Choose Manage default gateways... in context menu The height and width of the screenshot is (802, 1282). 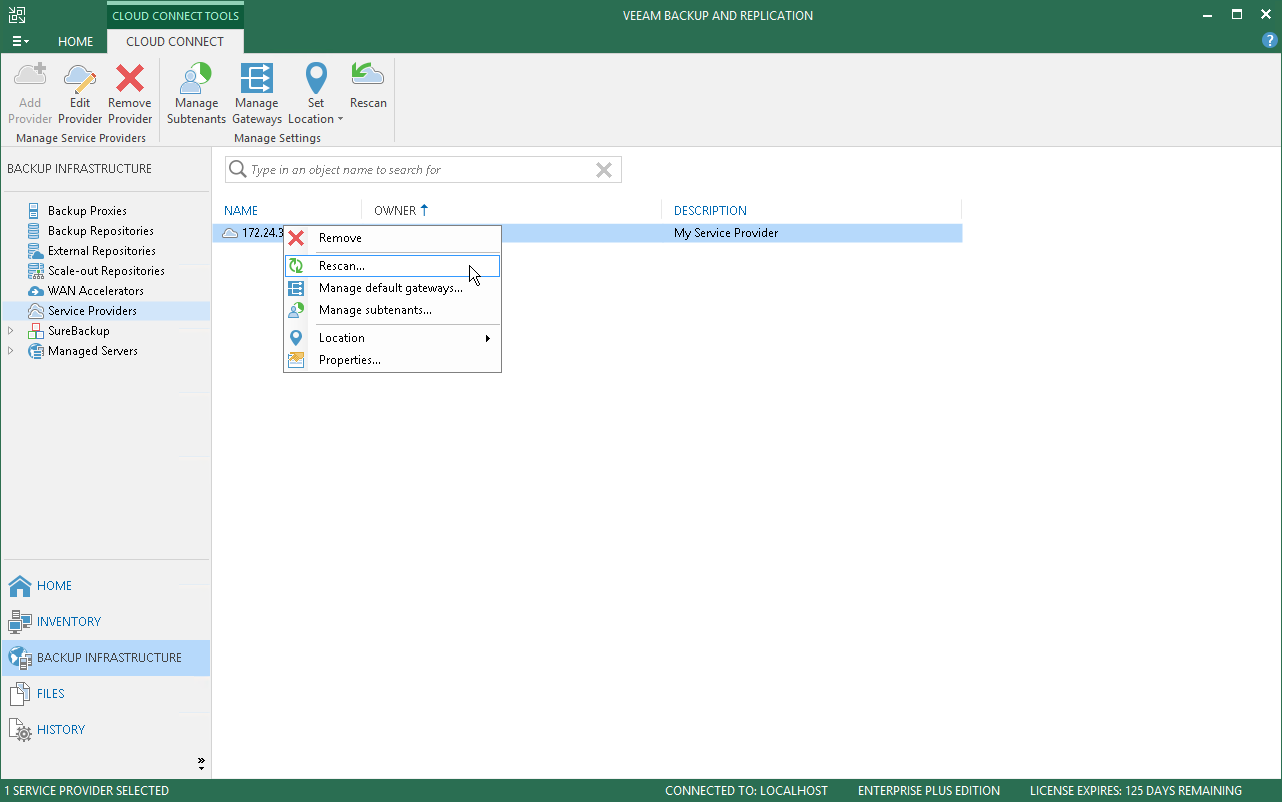point(392,288)
